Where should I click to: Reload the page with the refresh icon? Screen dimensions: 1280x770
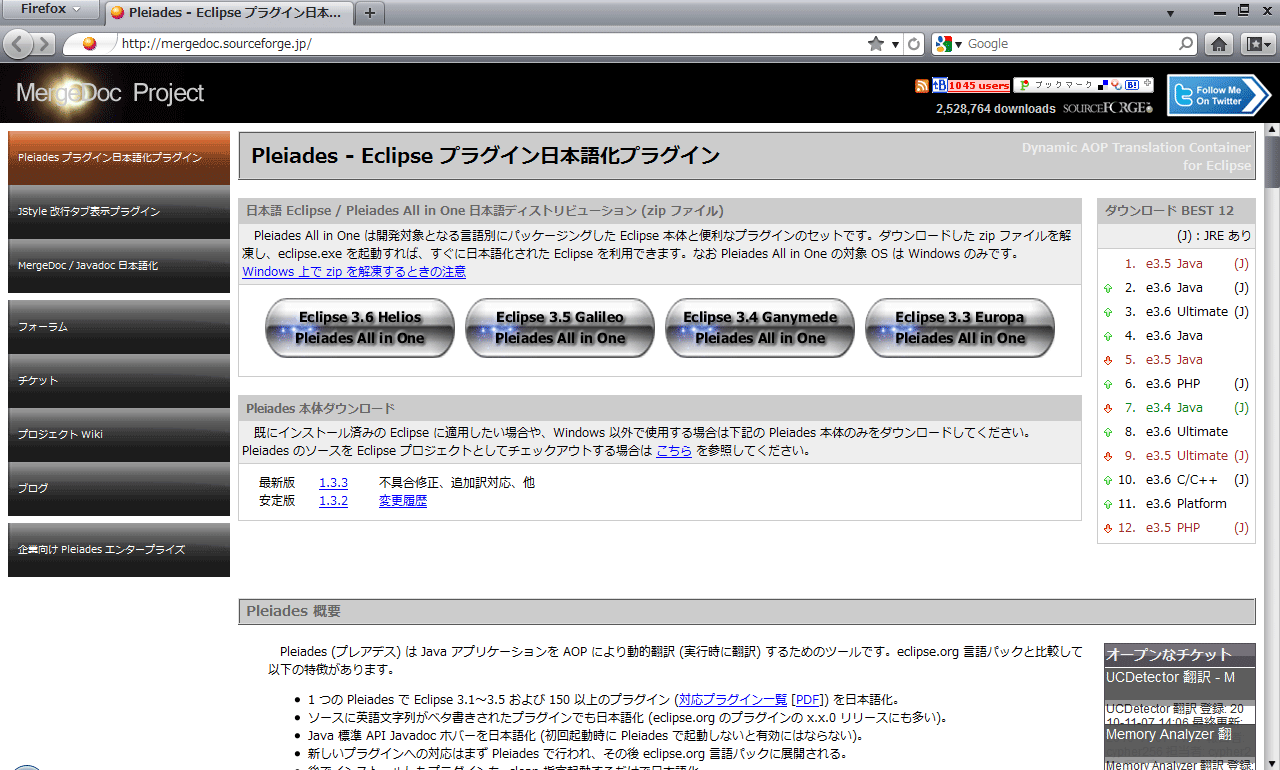[x=914, y=44]
